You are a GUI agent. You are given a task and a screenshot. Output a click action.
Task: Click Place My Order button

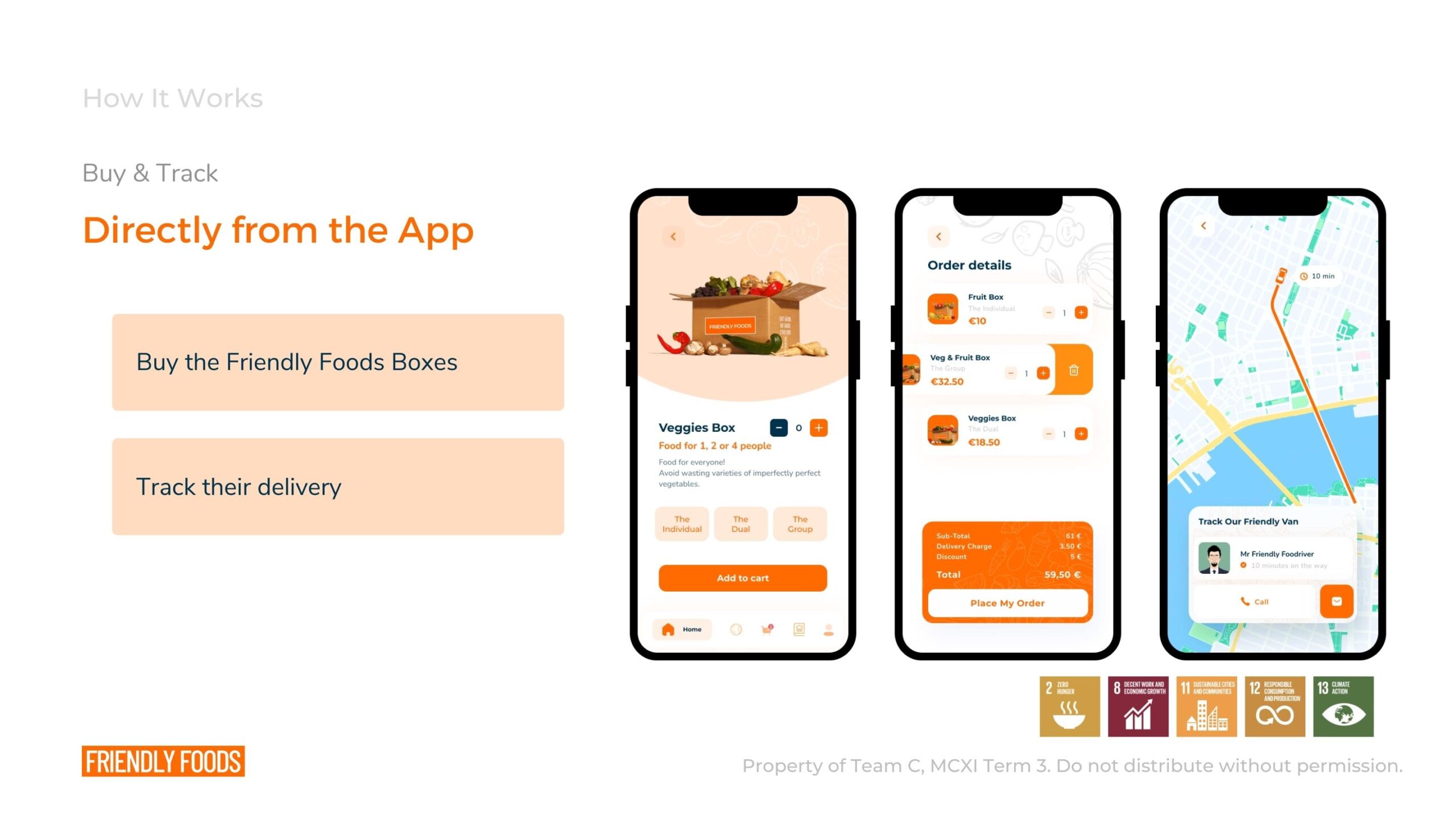[x=1006, y=602]
